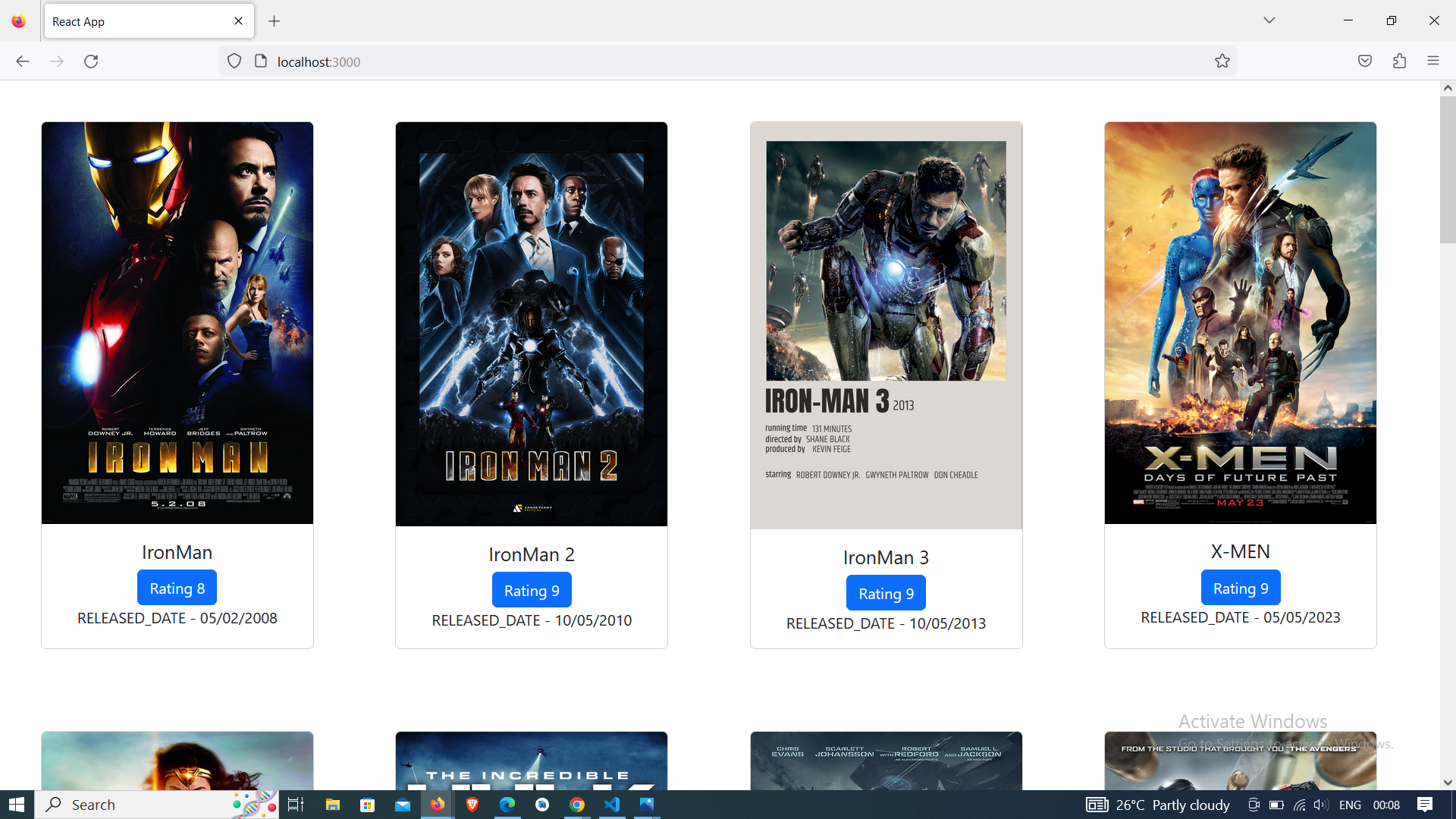Screen dimensions: 1456x819
Task: Reload the localhost:3000 page
Action: tap(91, 61)
